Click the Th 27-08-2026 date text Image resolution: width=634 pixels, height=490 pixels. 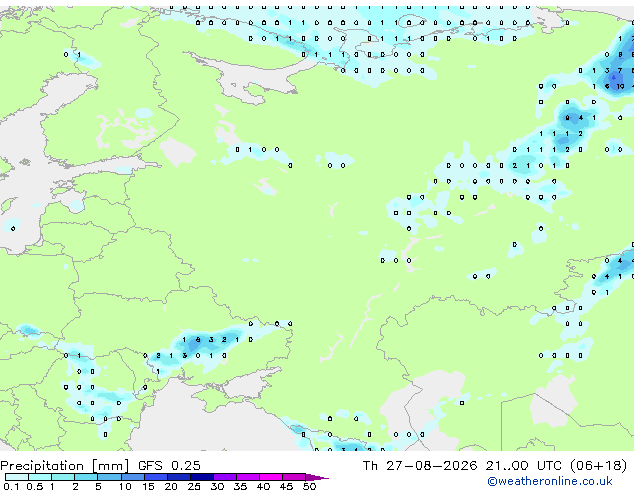(x=420, y=466)
